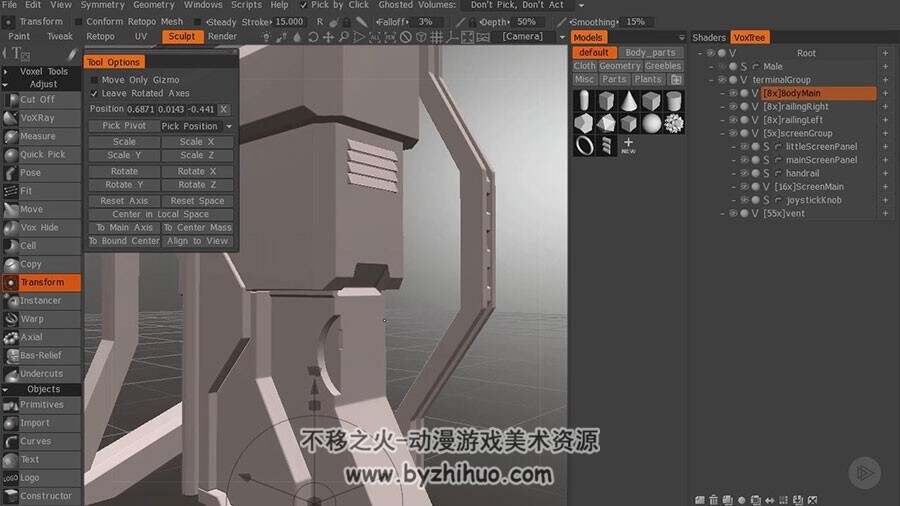Activate the Quick Pick tool

(x=40, y=154)
